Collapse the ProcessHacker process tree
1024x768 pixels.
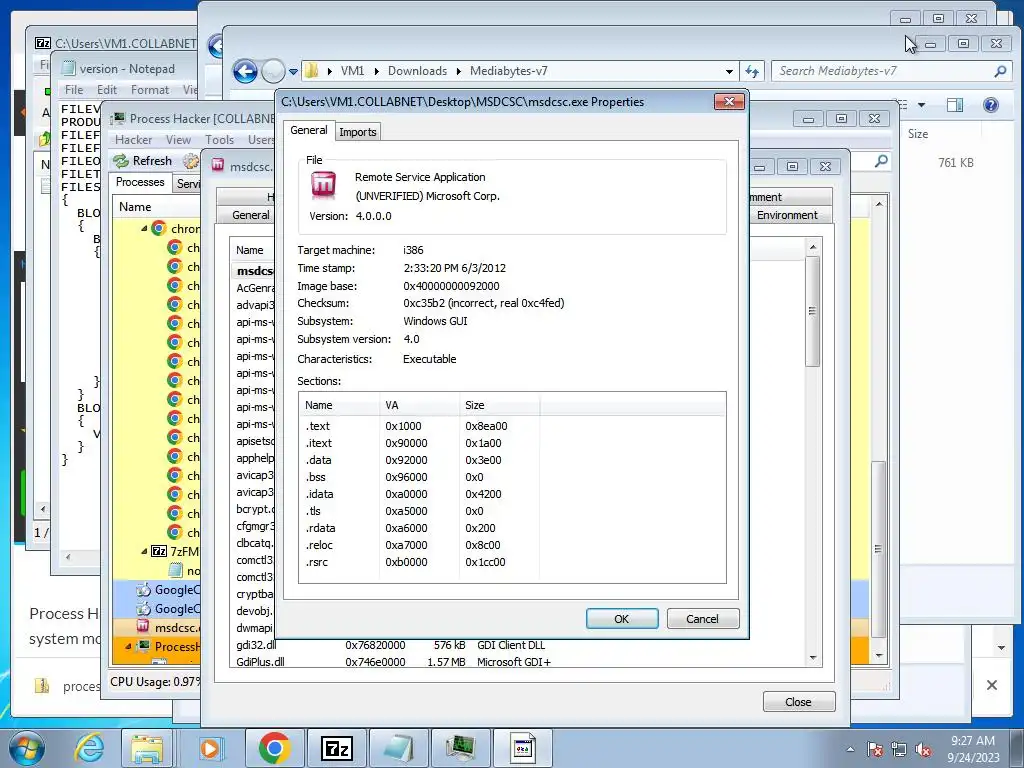(x=129, y=647)
